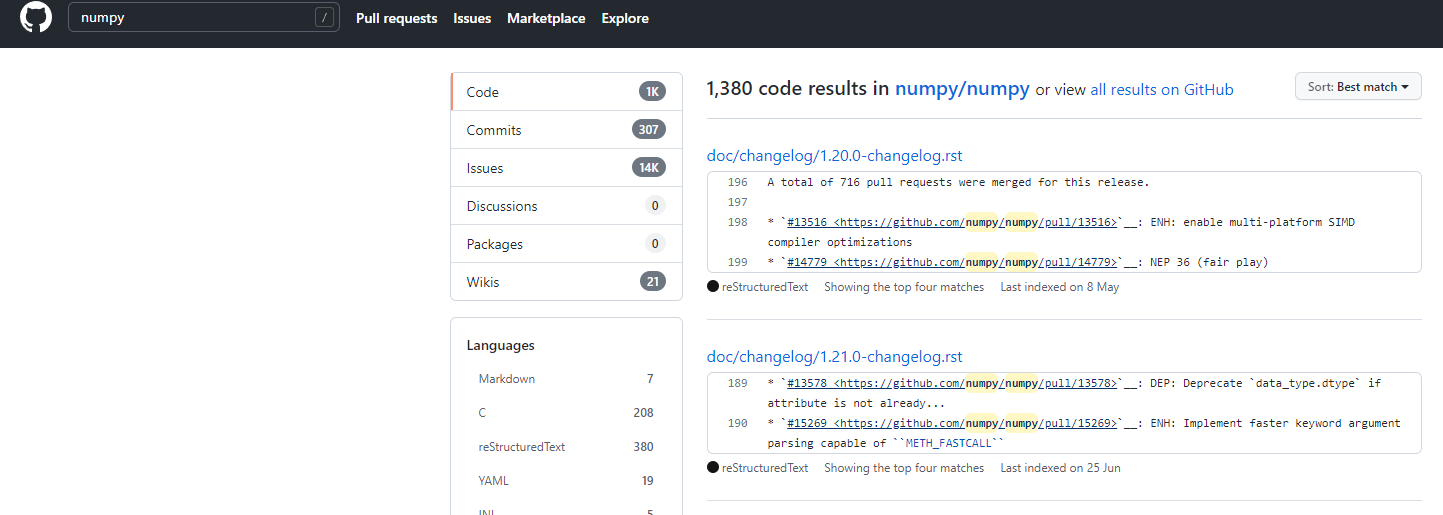Click the '1,380 code results in' heading text
1443x515 pixels.
point(798,88)
